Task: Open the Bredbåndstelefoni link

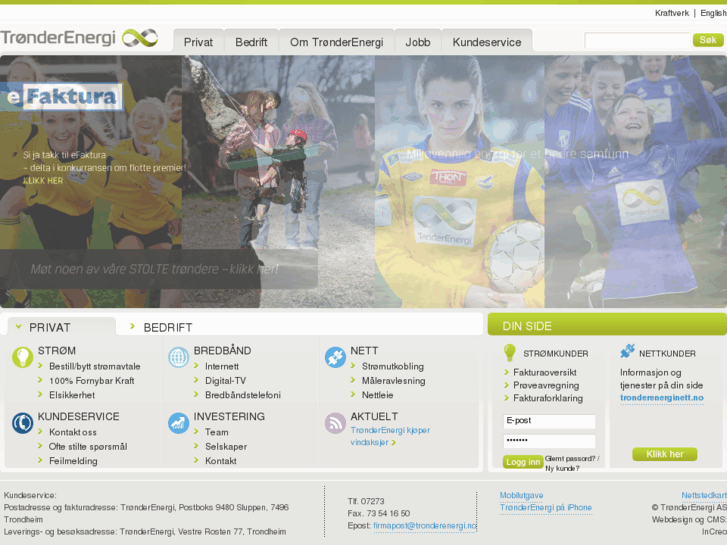Action: (x=243, y=395)
